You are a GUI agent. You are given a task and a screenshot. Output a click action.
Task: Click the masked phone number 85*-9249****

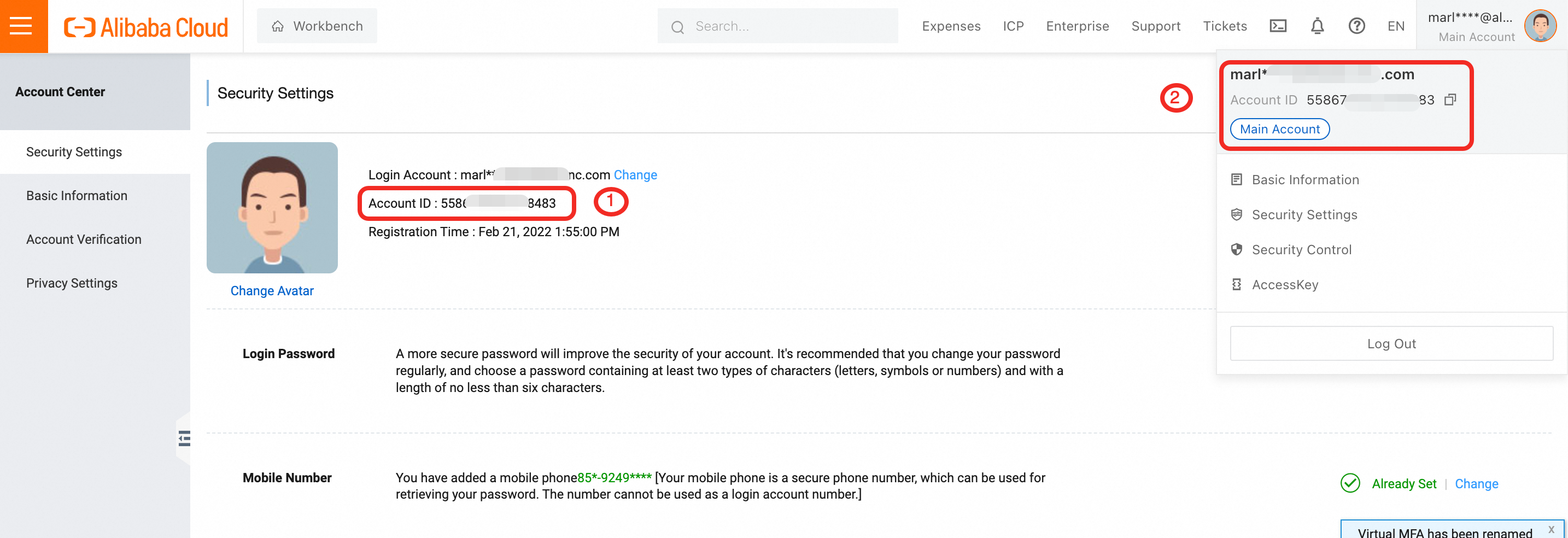[614, 478]
